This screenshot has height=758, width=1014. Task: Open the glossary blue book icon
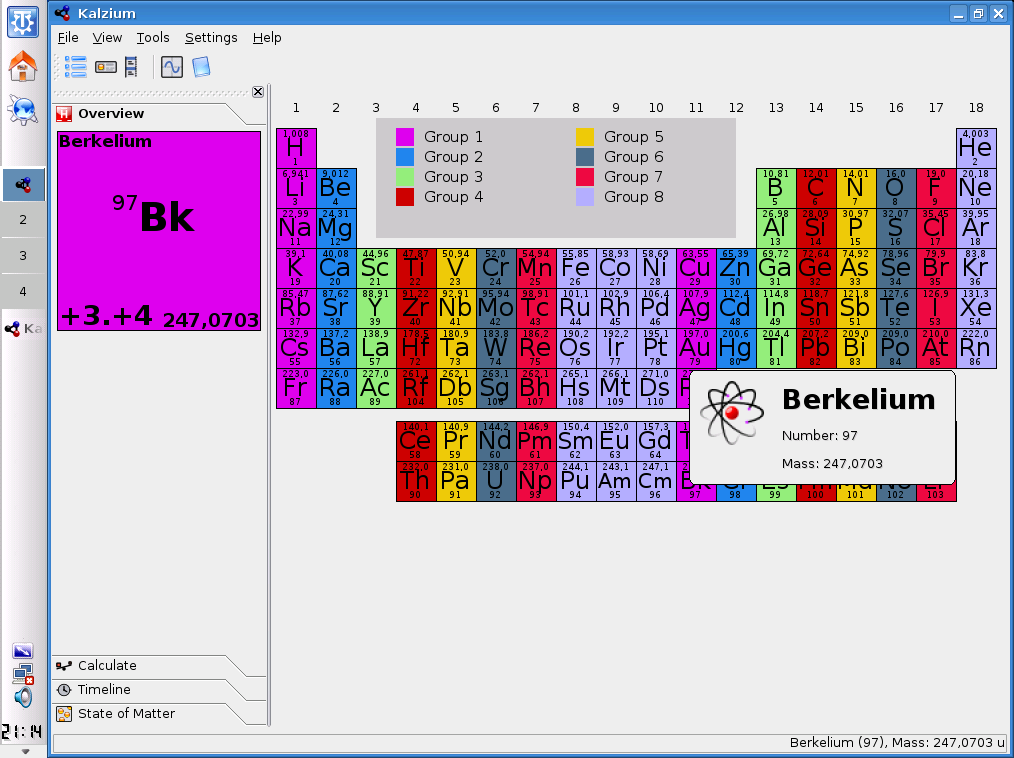(201, 67)
